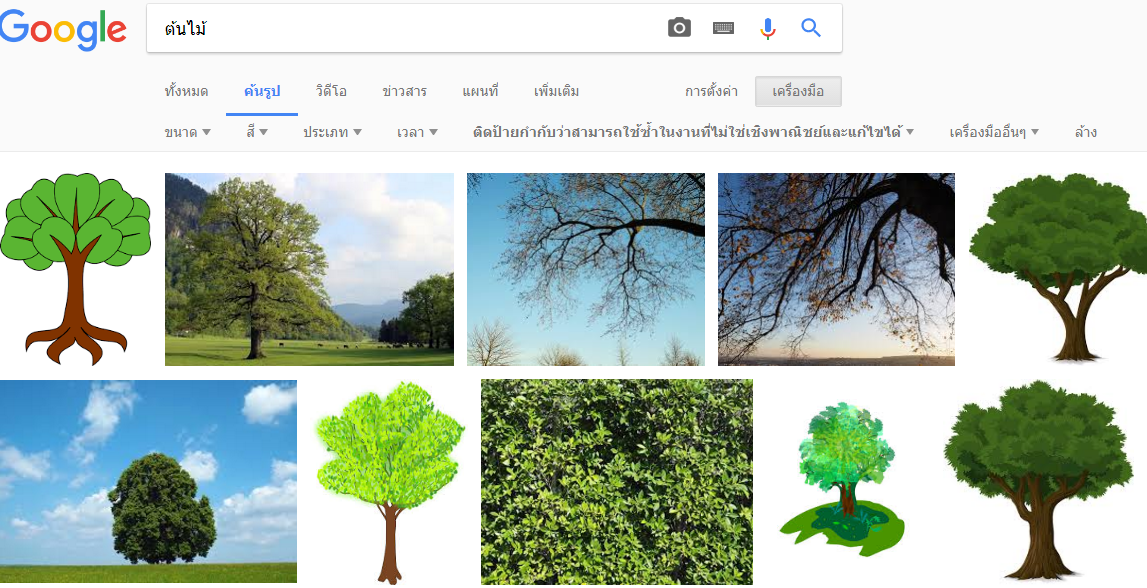Screen dimensions: 1147x588
Task: Expand the ประเภท type filter dropdown
Action: click(x=332, y=132)
